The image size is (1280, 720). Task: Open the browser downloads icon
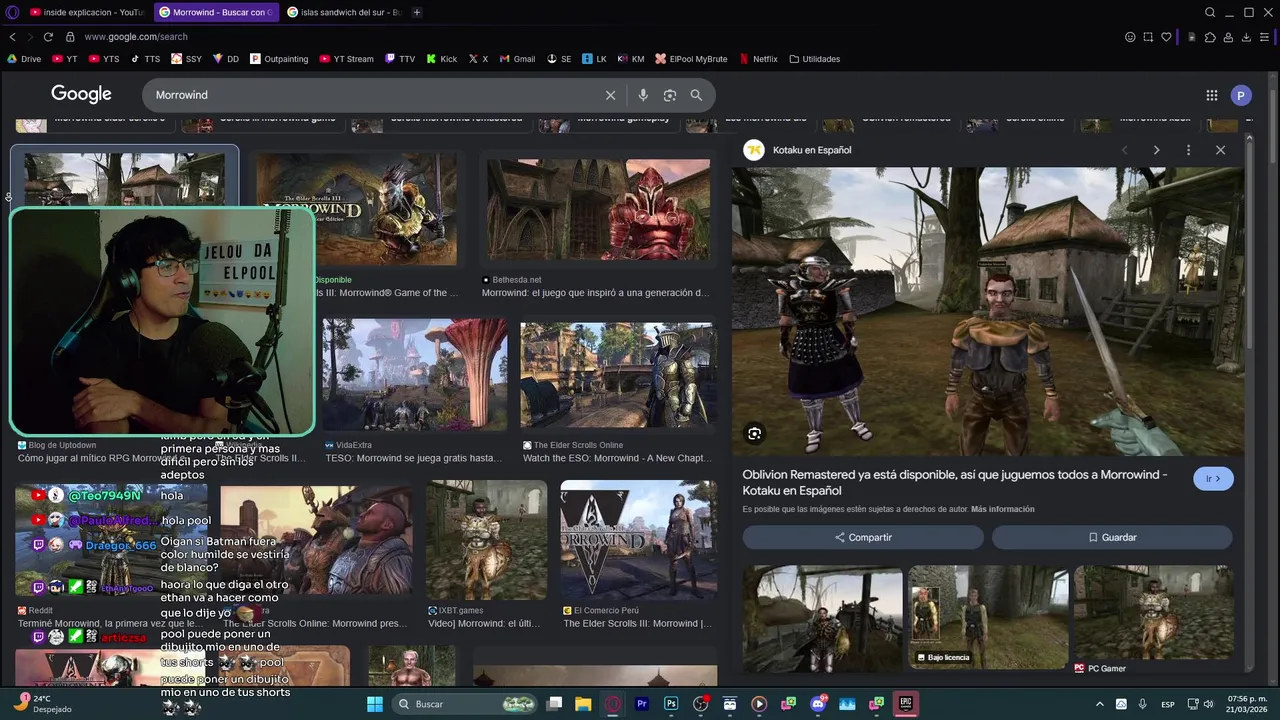click(1248, 37)
